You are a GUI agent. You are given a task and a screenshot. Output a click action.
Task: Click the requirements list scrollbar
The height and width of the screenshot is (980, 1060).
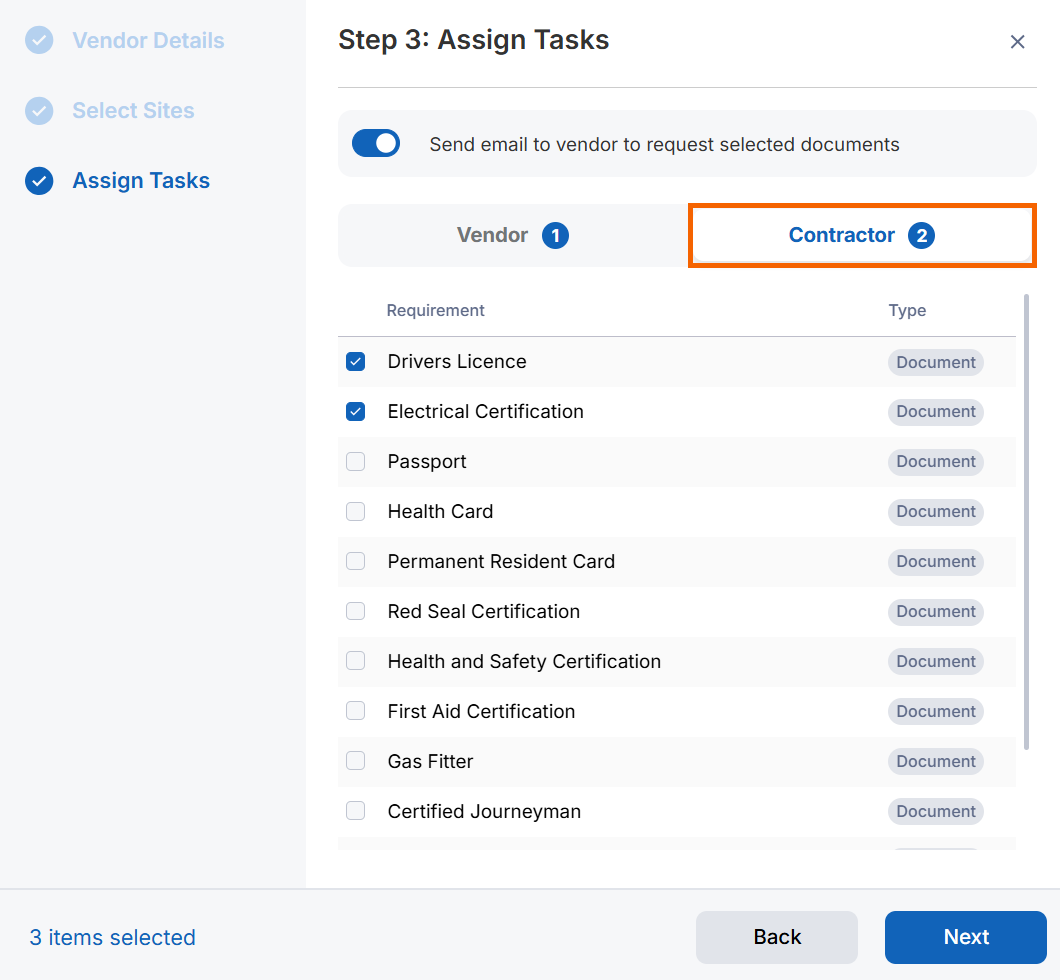tap(1026, 520)
